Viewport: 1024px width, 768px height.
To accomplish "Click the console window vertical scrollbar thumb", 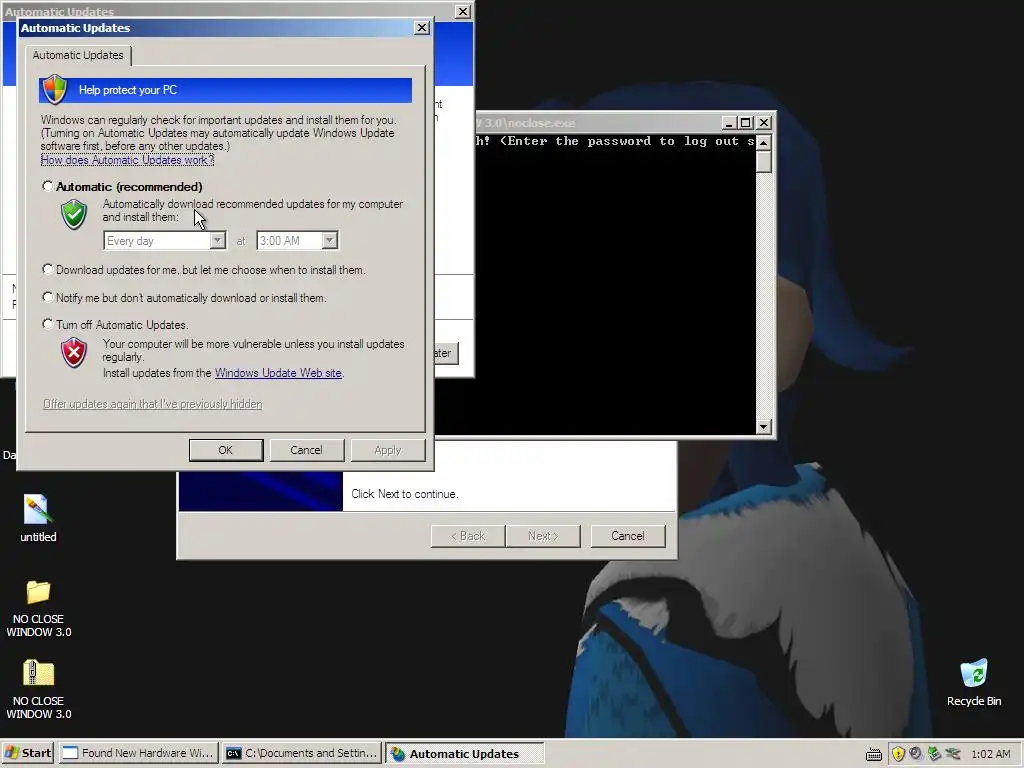I will click(763, 161).
